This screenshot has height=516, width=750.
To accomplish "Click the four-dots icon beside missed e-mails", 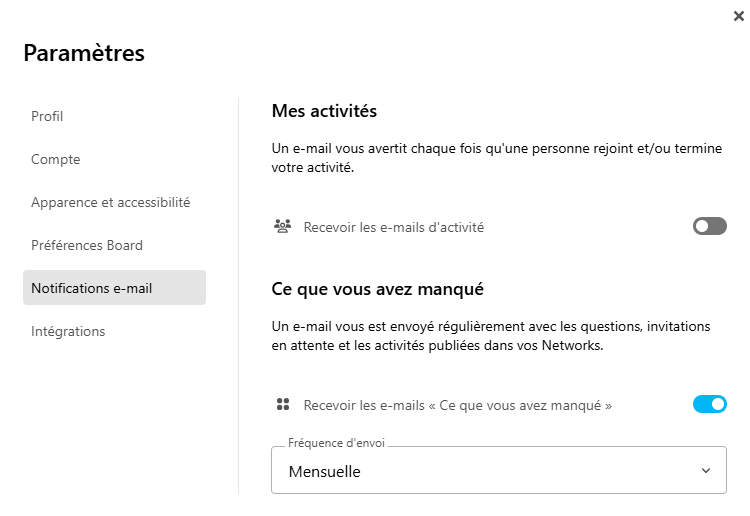I will pos(282,405).
